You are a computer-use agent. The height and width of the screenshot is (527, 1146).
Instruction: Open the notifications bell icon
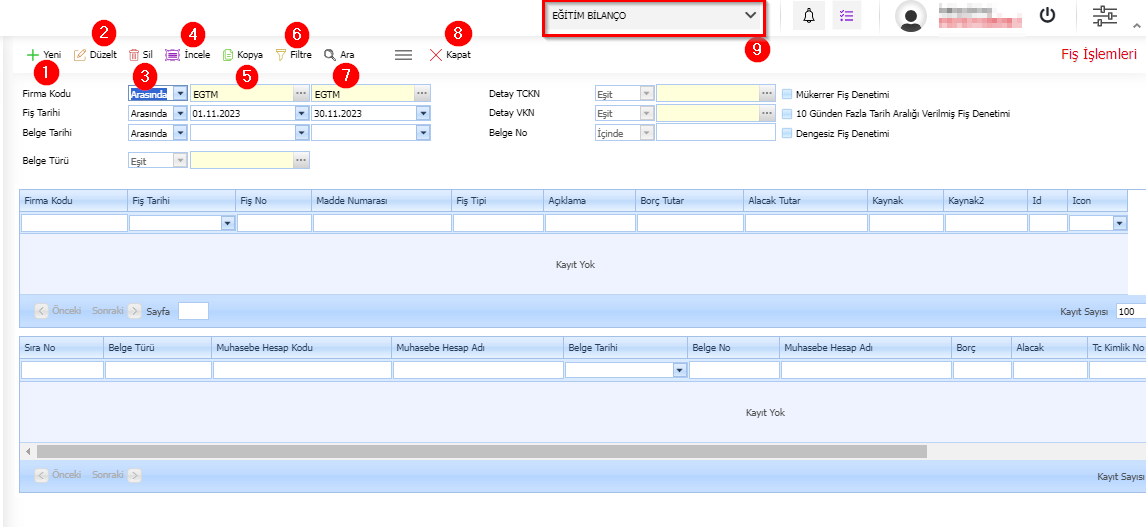[x=808, y=16]
